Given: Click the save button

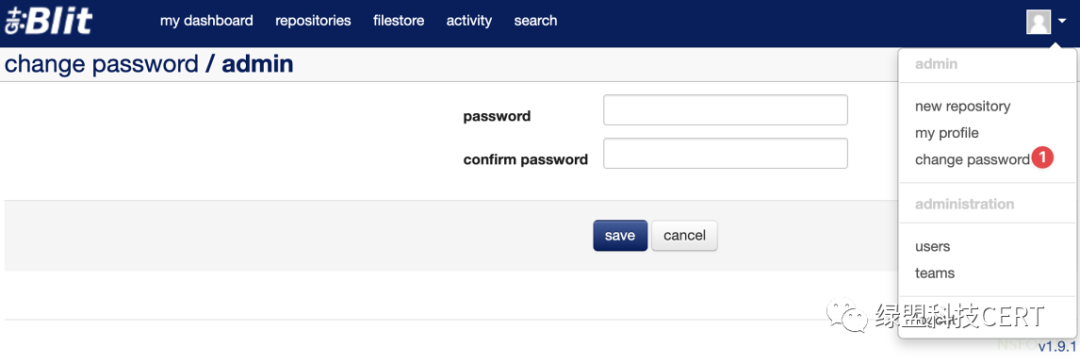Looking at the screenshot, I should coord(620,236).
